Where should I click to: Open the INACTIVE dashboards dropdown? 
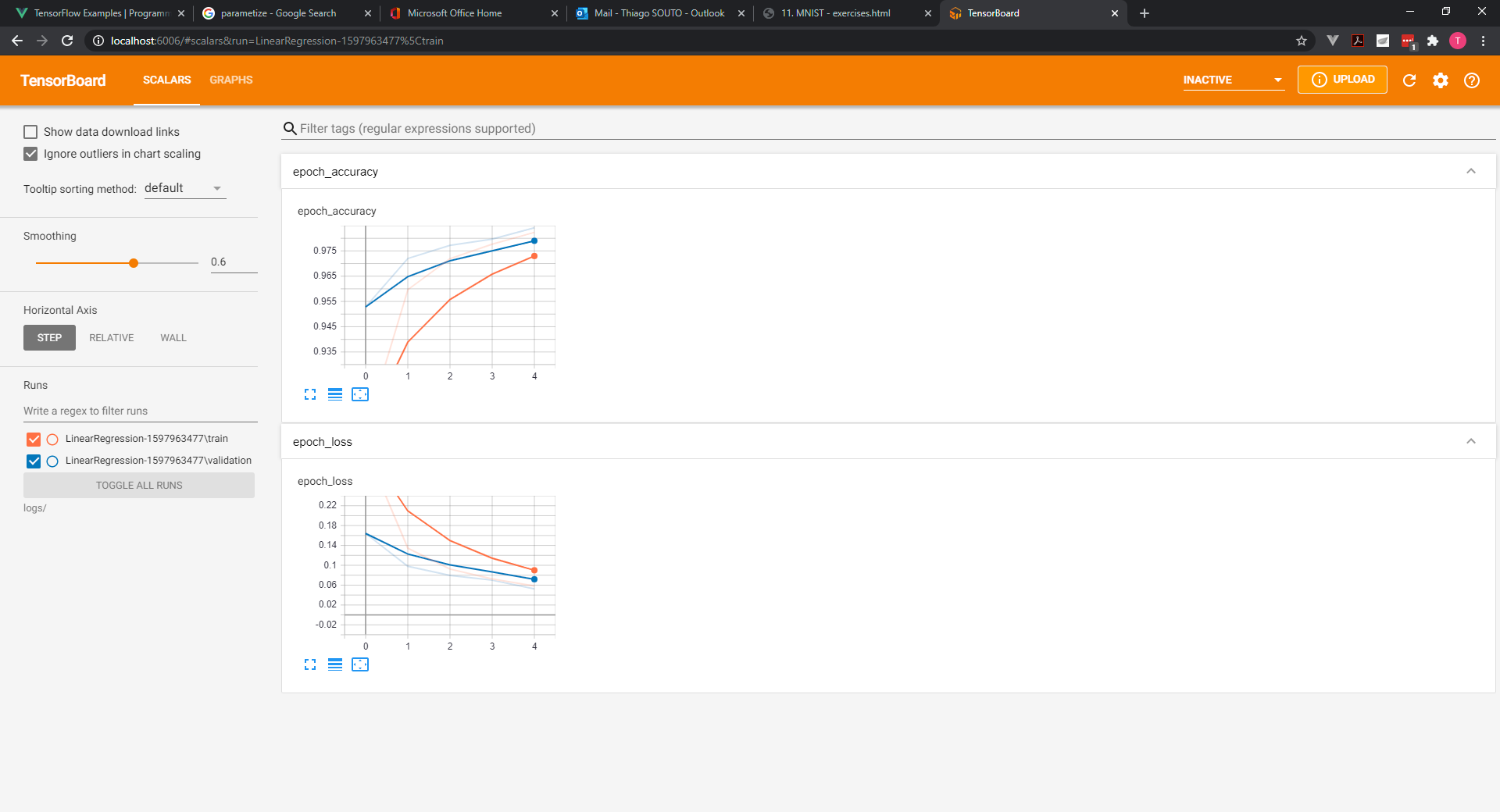pos(1233,80)
